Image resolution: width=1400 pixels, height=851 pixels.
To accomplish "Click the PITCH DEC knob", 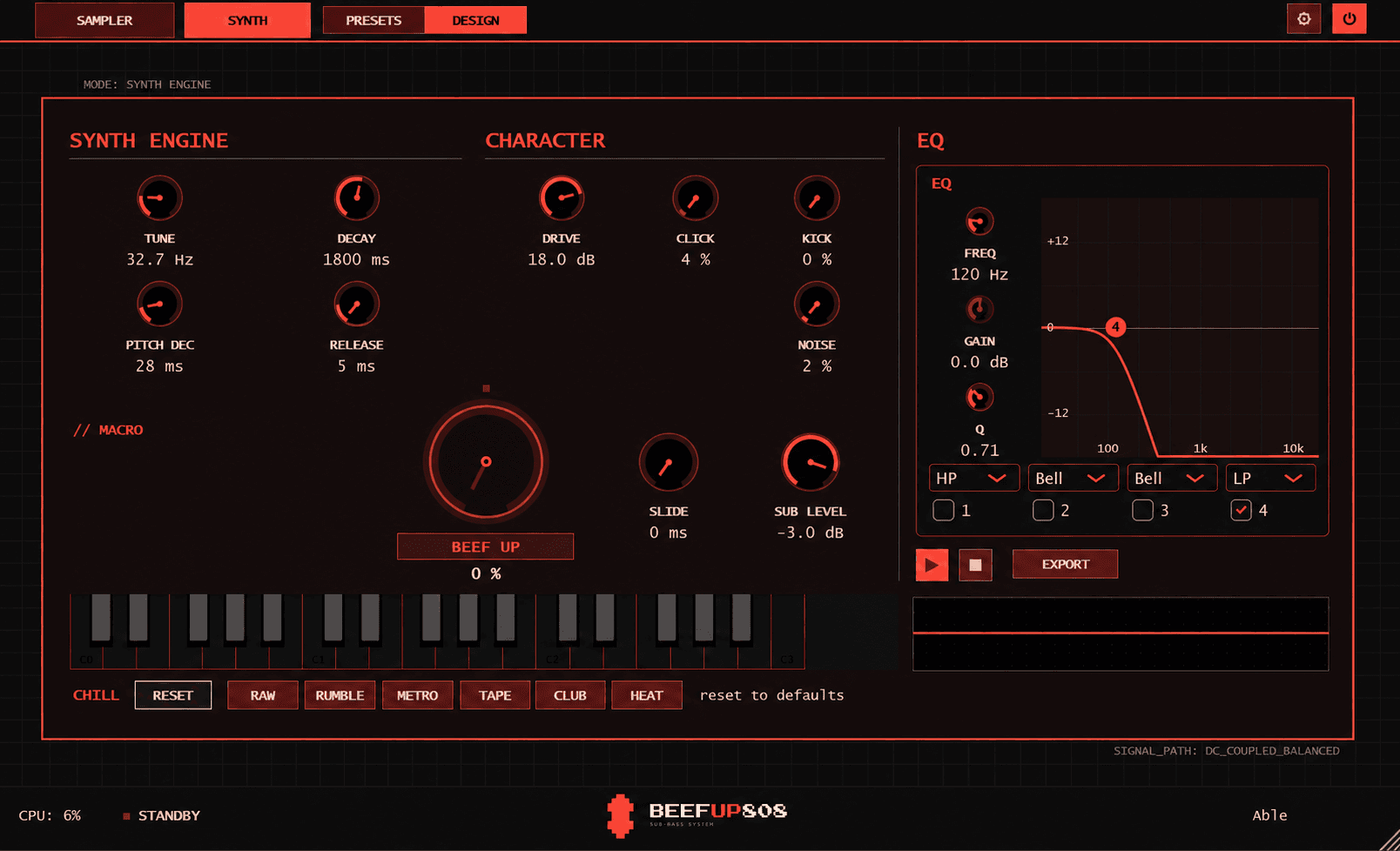I will (159, 305).
